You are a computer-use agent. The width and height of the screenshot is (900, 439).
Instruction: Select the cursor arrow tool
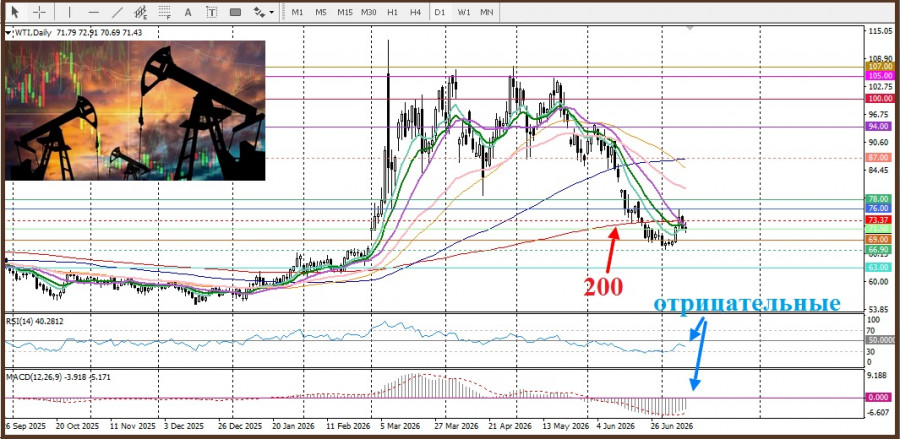[15, 11]
